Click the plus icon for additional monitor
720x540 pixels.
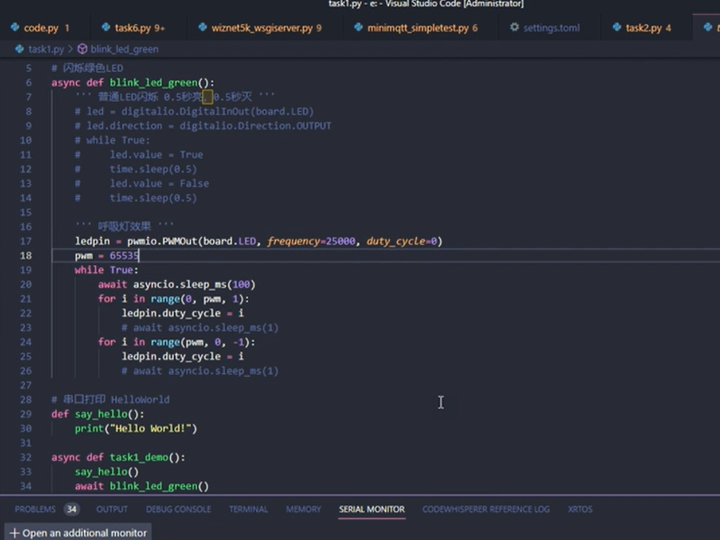click(14, 532)
